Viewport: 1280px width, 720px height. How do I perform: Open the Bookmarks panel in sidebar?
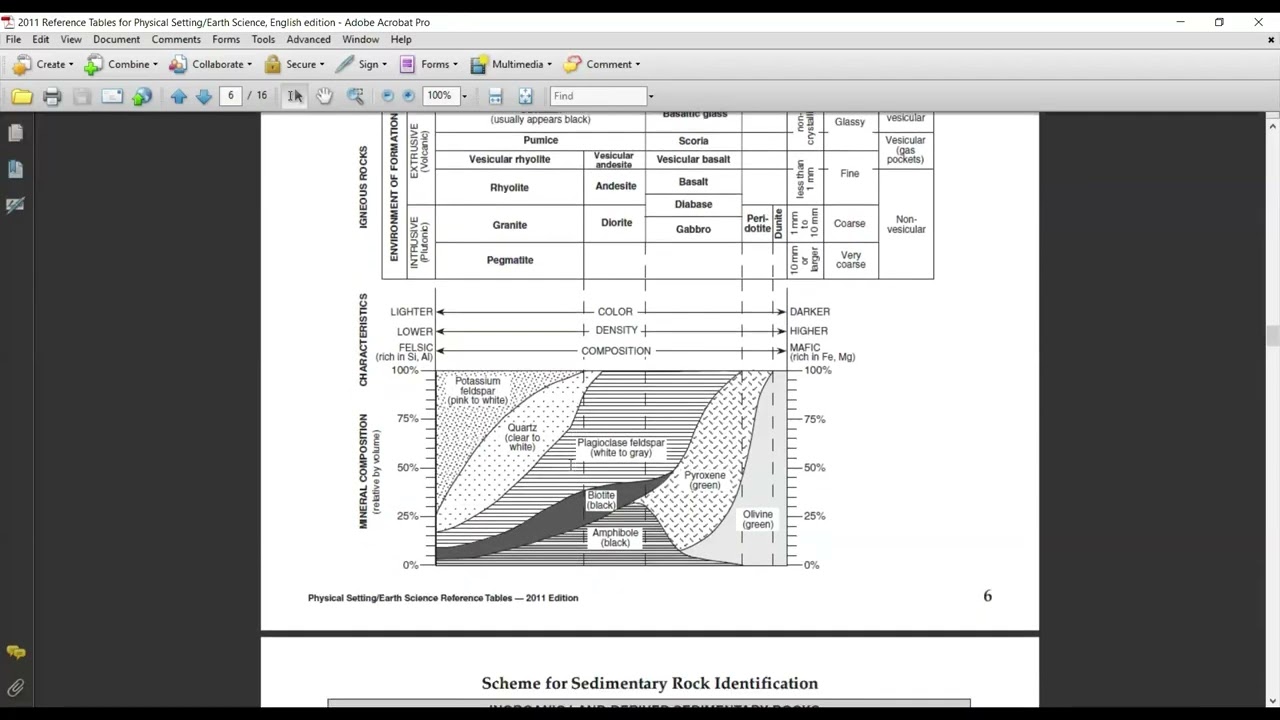(x=15, y=169)
